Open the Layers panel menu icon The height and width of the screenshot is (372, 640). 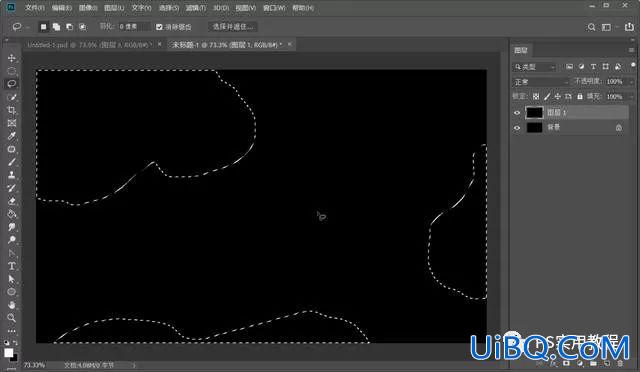pos(631,50)
